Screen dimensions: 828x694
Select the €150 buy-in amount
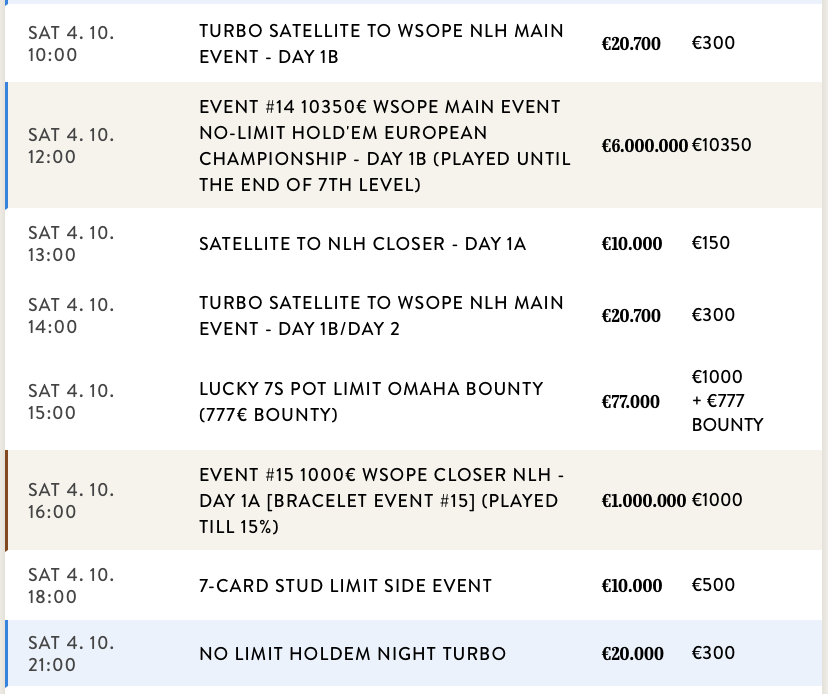click(711, 243)
